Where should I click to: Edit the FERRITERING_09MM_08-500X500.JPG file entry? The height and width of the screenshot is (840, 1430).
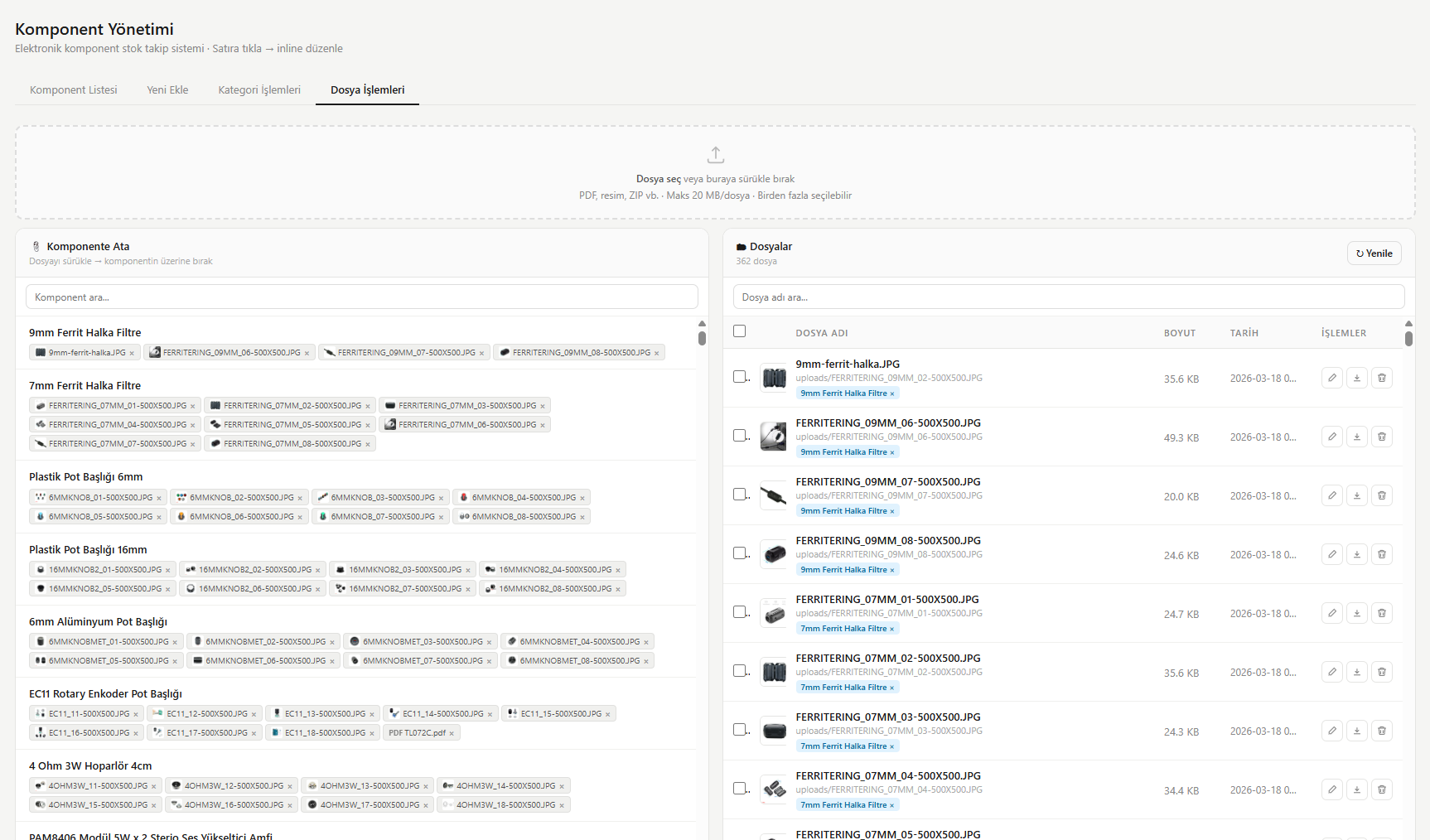point(1331,555)
